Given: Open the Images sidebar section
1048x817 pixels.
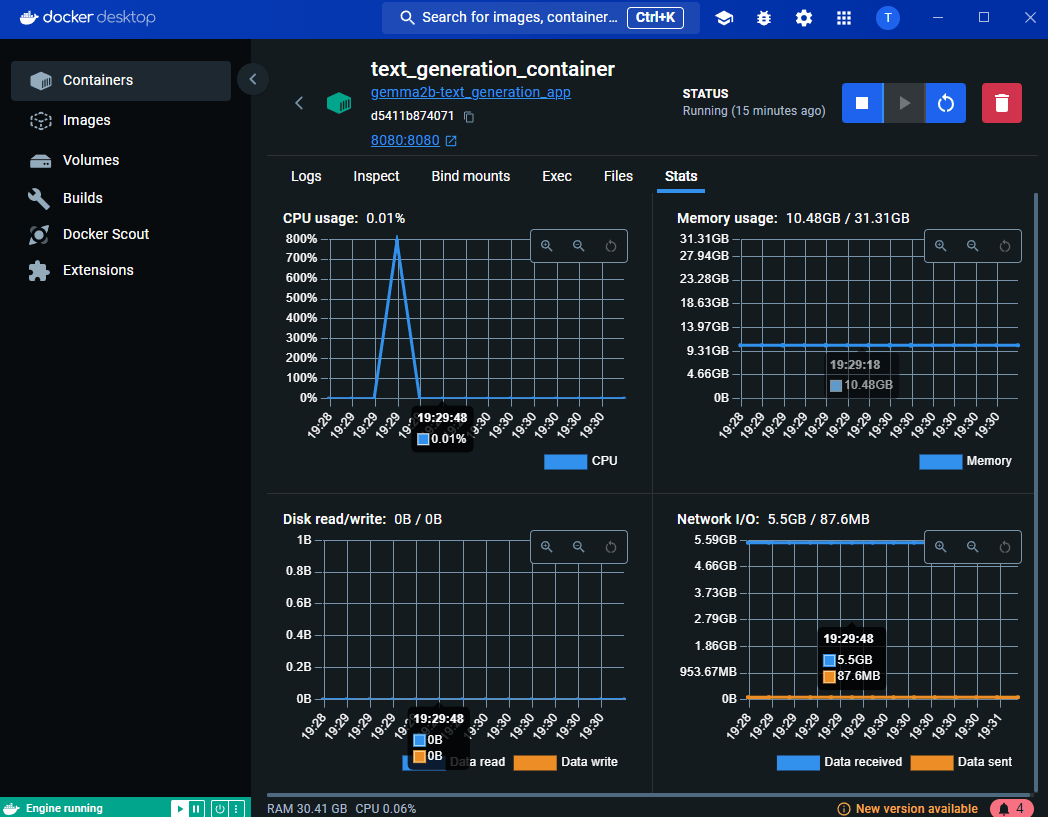Looking at the screenshot, I should [x=121, y=120].
